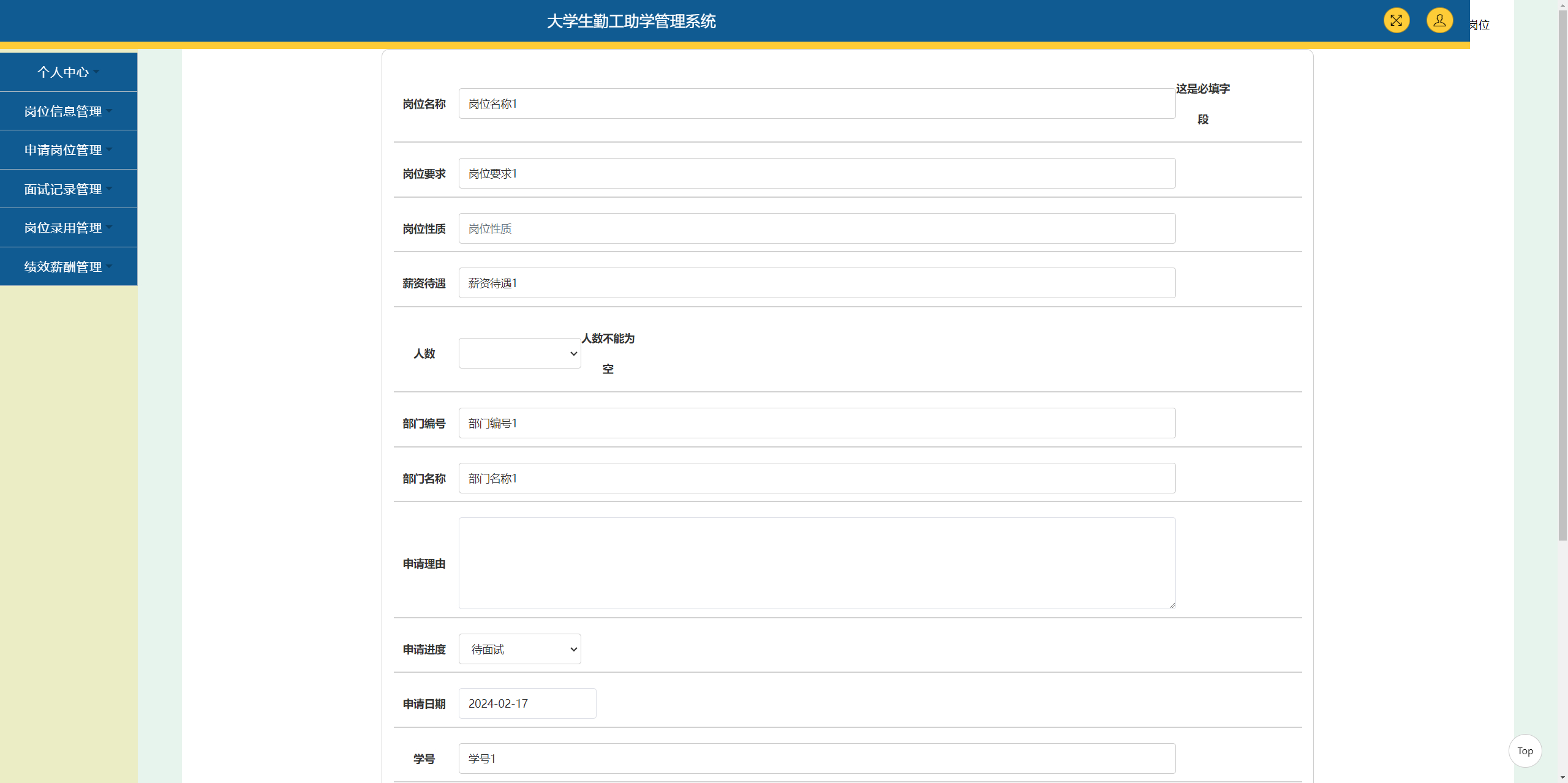Click the 申请日期 field showing 2024-02-17
The height and width of the screenshot is (783, 1568).
point(526,703)
